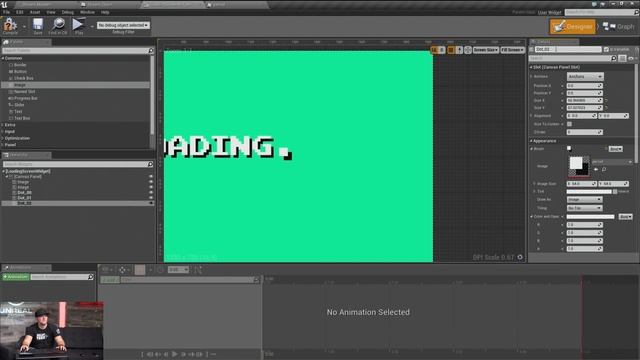Click the Details search magnifier icon

tap(613, 59)
